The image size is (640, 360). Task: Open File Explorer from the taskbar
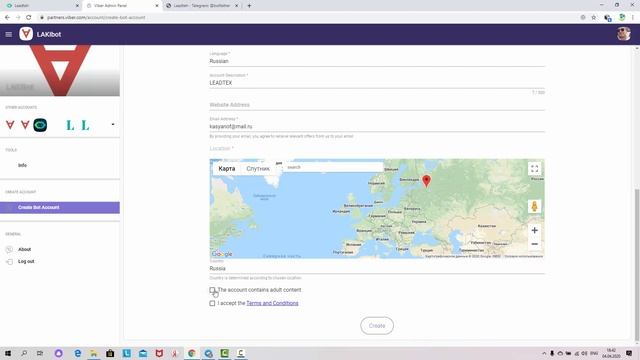94,353
